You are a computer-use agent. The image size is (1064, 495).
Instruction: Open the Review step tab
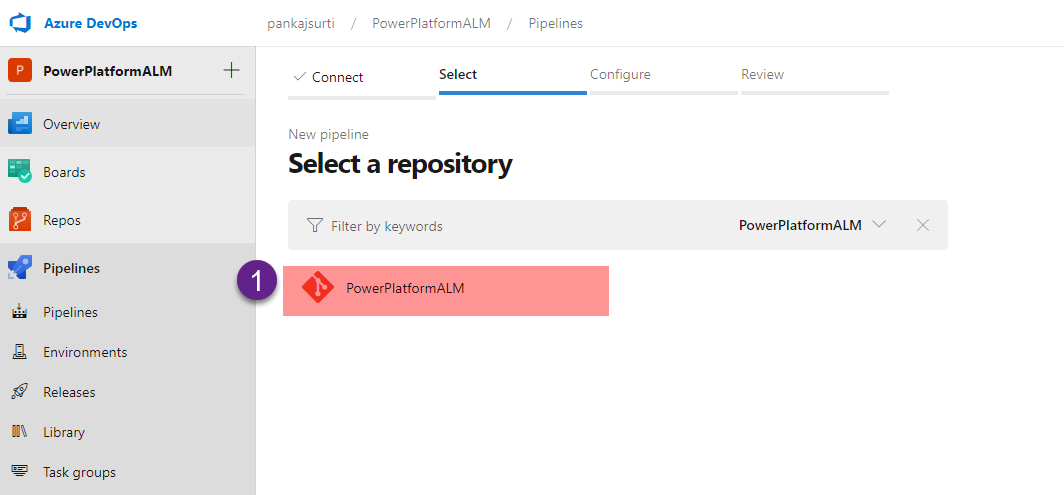(x=762, y=75)
